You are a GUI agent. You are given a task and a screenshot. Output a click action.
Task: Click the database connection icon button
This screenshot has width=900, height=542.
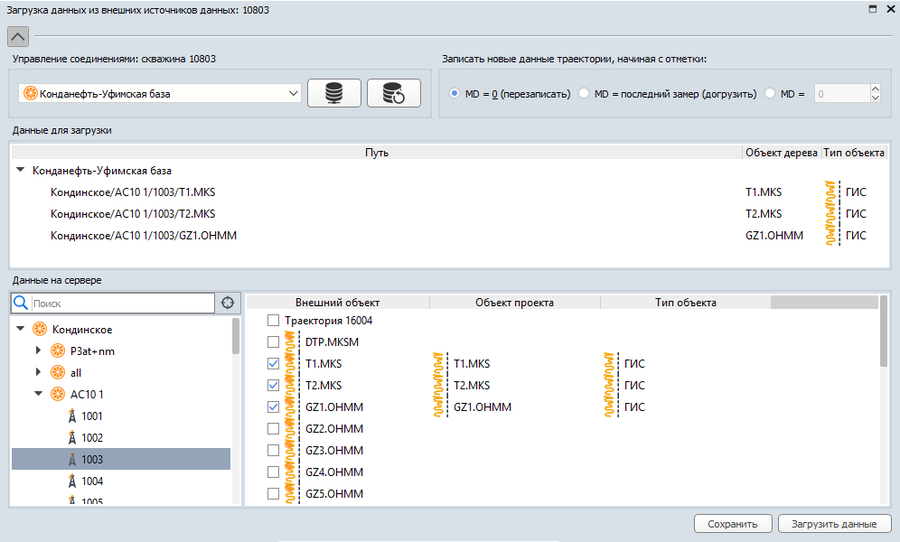(334, 93)
